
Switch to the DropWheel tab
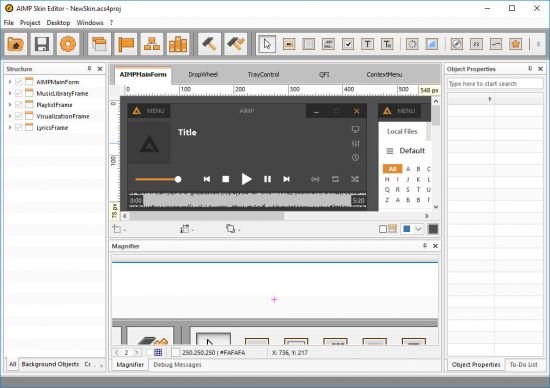(203, 74)
